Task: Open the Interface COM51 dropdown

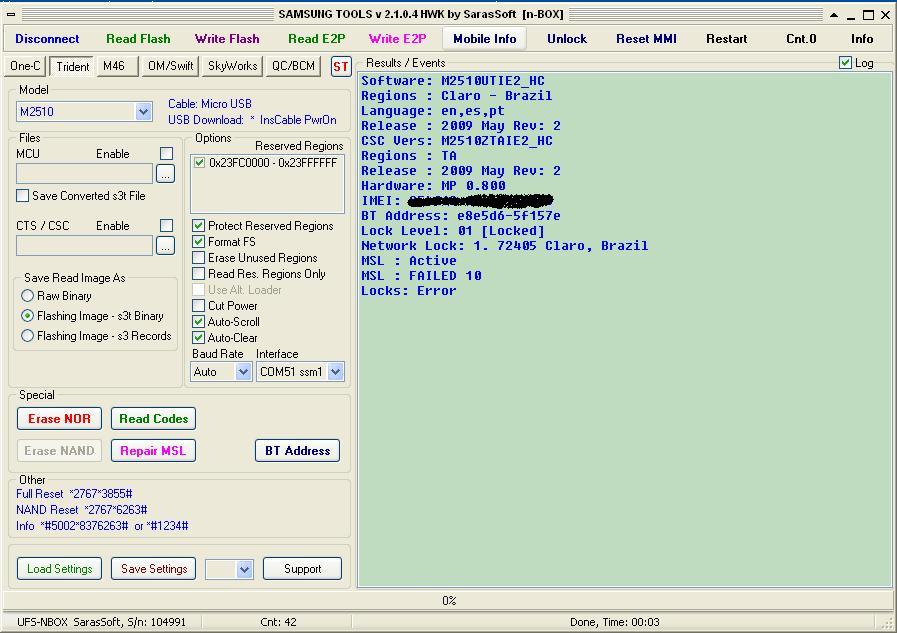Action: [x=336, y=372]
